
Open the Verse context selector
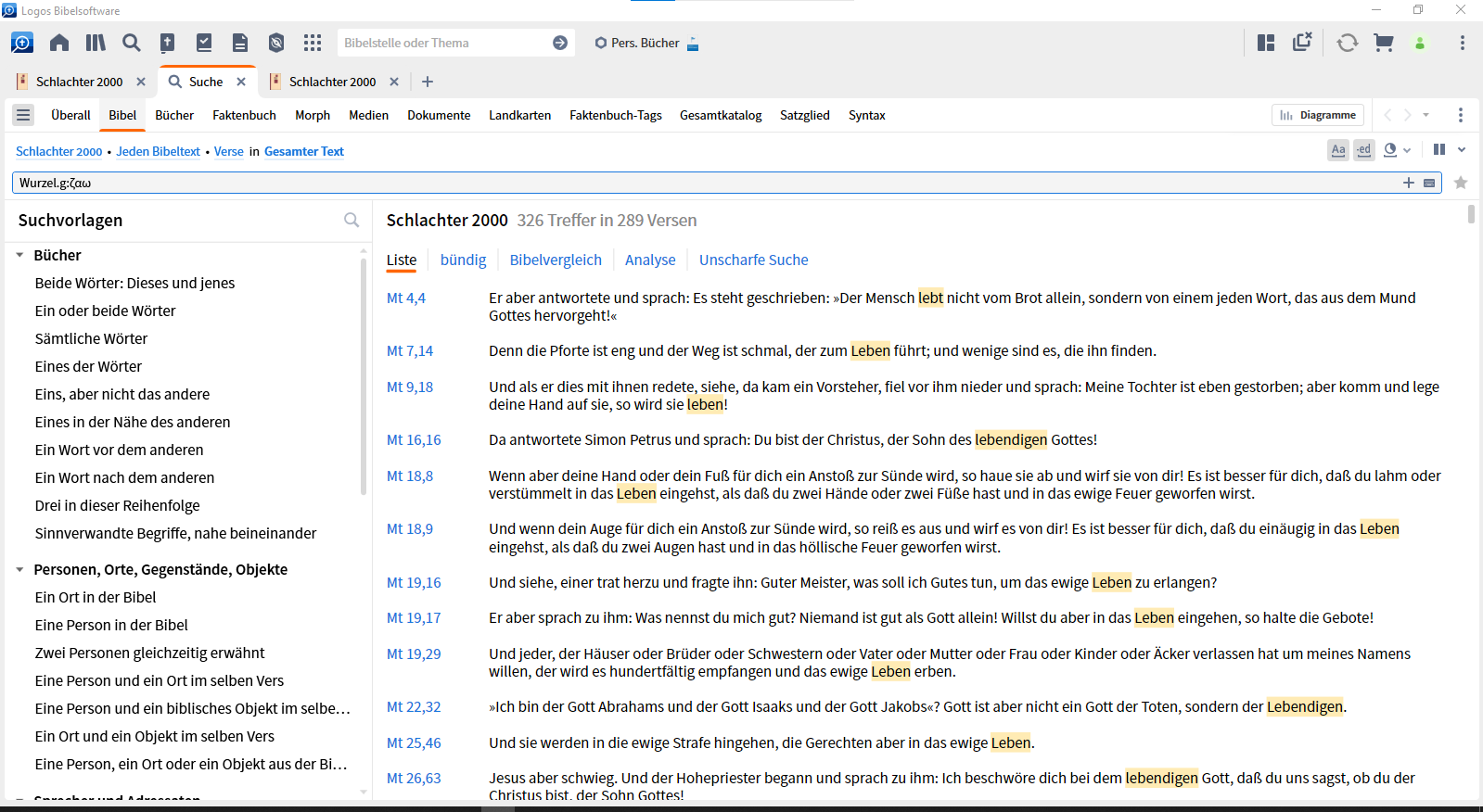pyautogui.click(x=228, y=151)
